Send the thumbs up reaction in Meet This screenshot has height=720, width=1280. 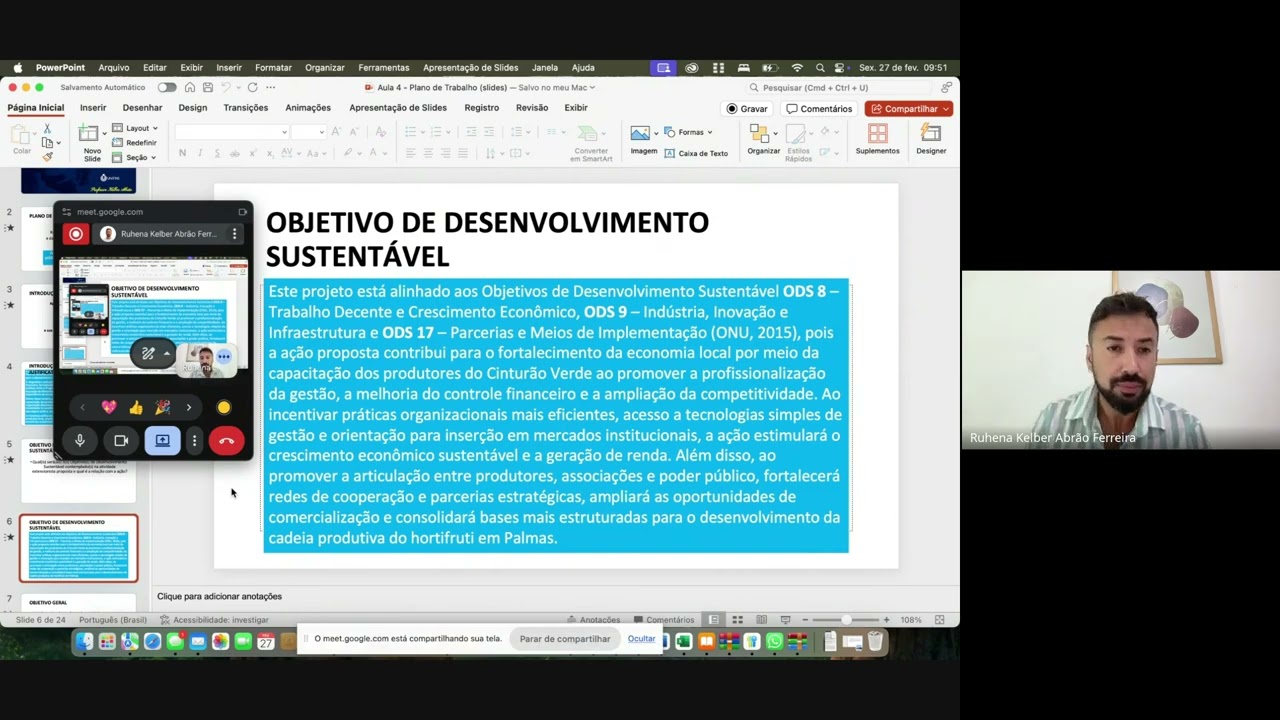136,407
